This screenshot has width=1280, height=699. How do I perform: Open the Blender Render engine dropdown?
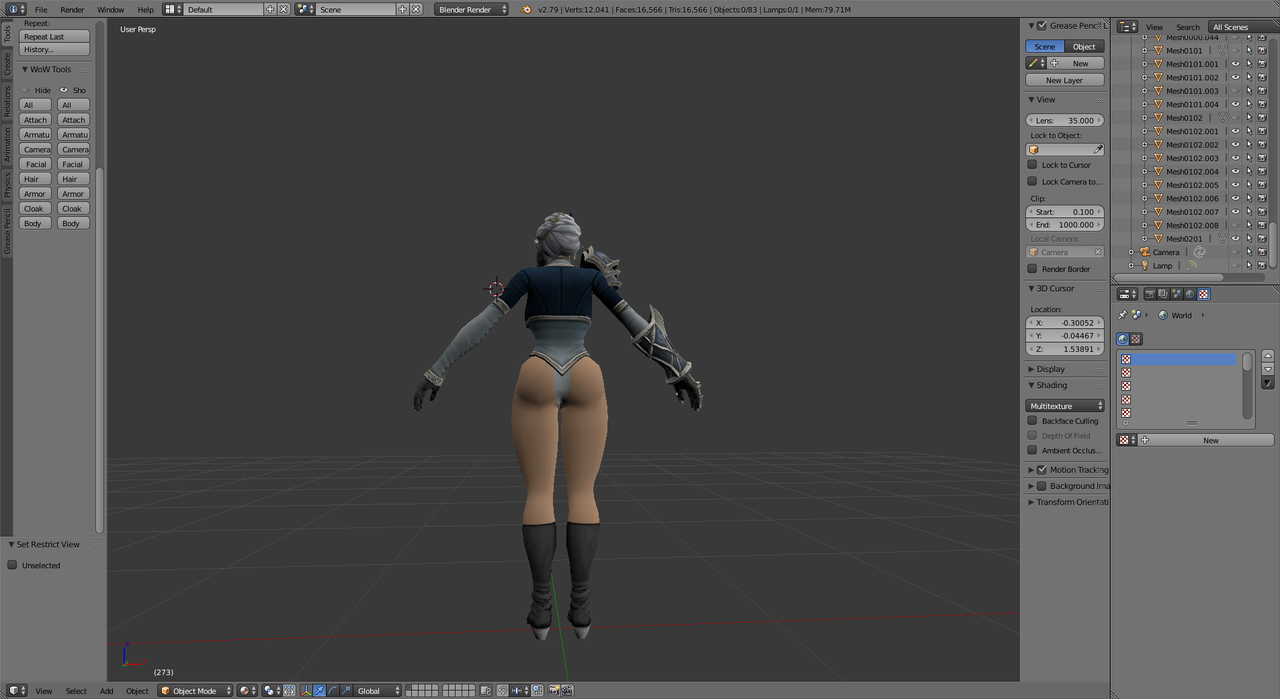pos(472,9)
